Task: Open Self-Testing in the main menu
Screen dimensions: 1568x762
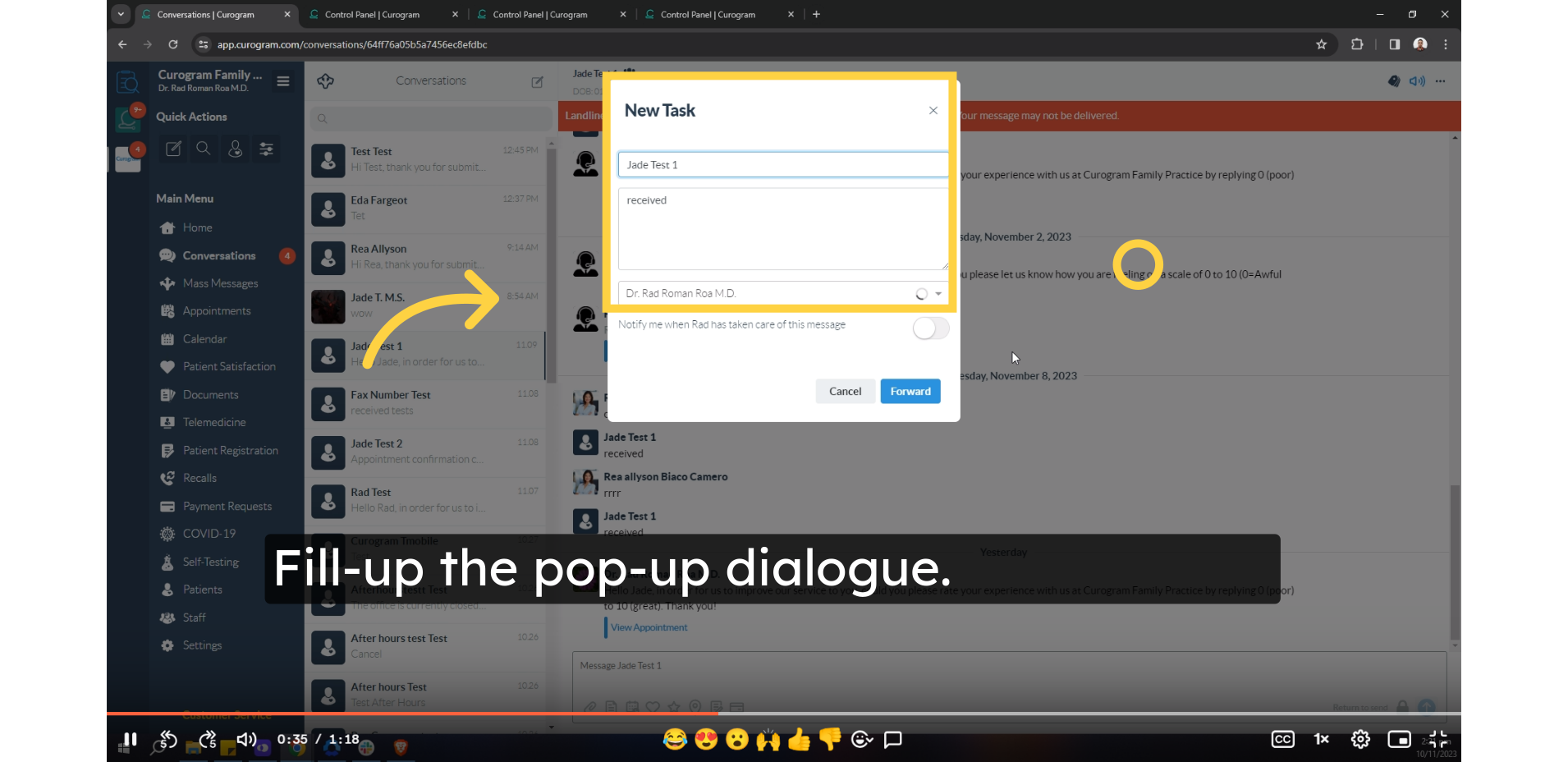Action: 210,562
